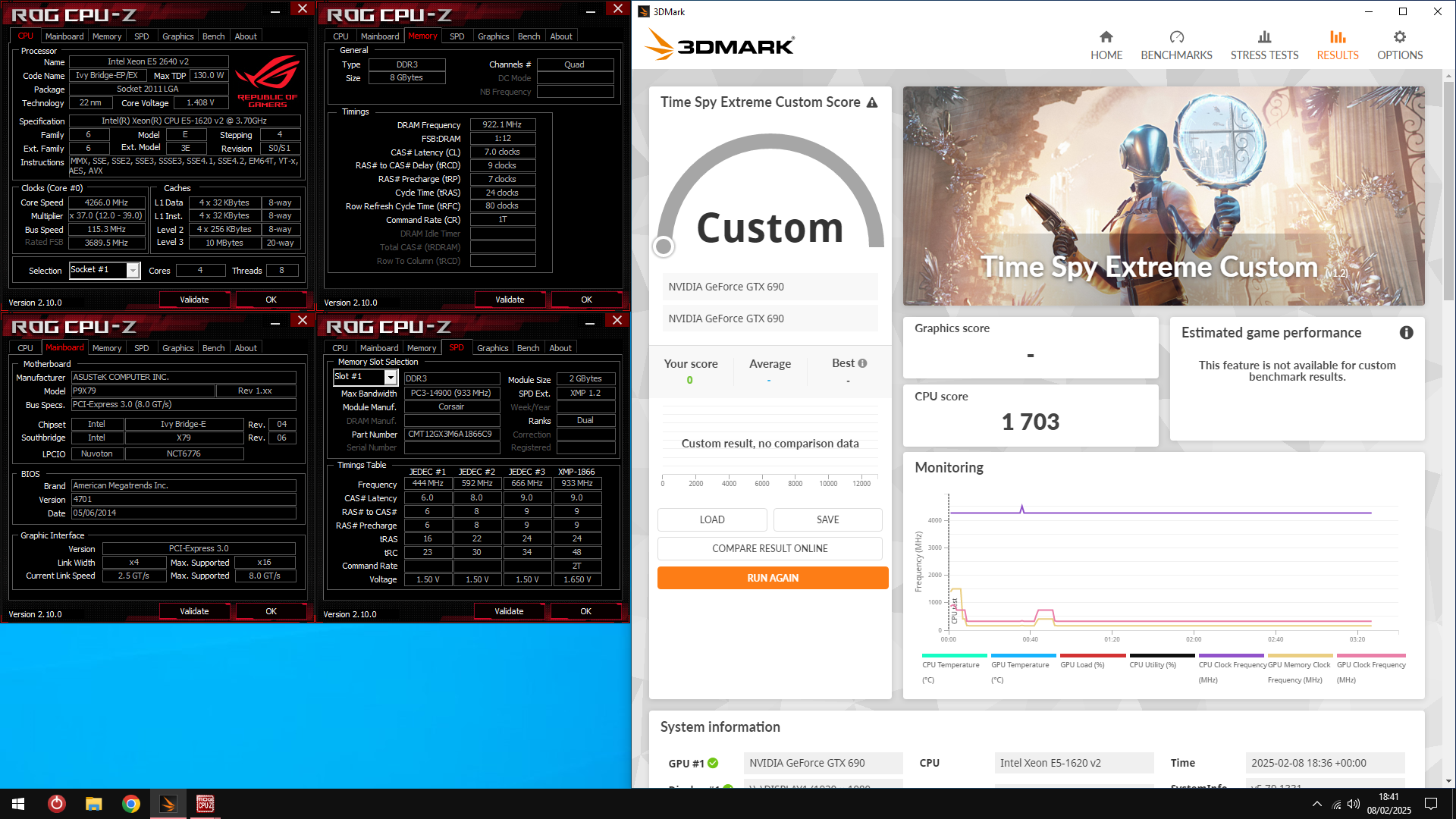
Task: Click BIOS version field 4701
Action: (x=184, y=500)
